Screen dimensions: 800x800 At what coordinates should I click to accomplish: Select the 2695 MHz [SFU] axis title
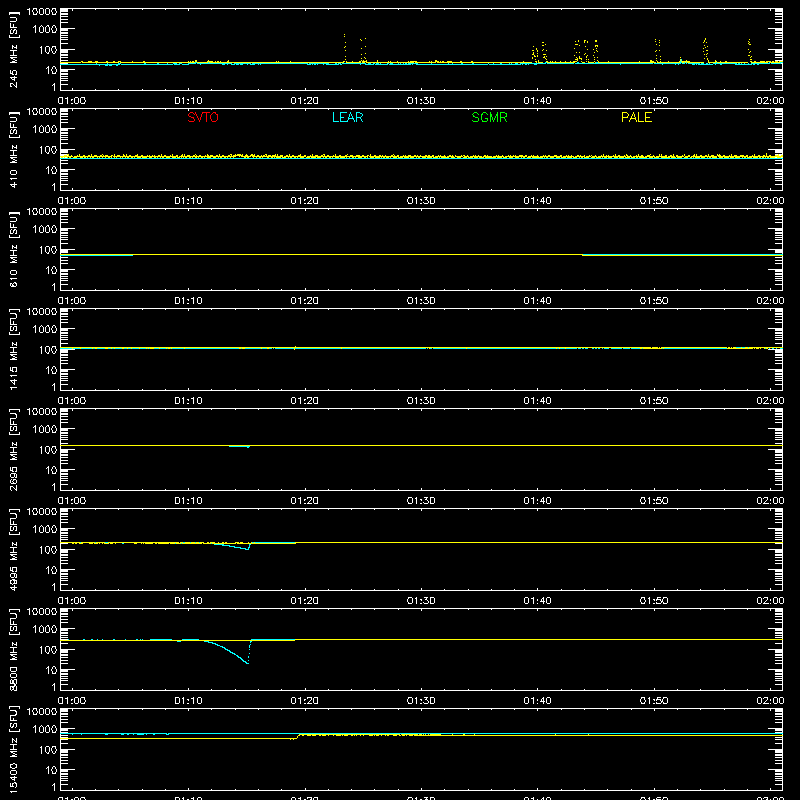point(13,449)
